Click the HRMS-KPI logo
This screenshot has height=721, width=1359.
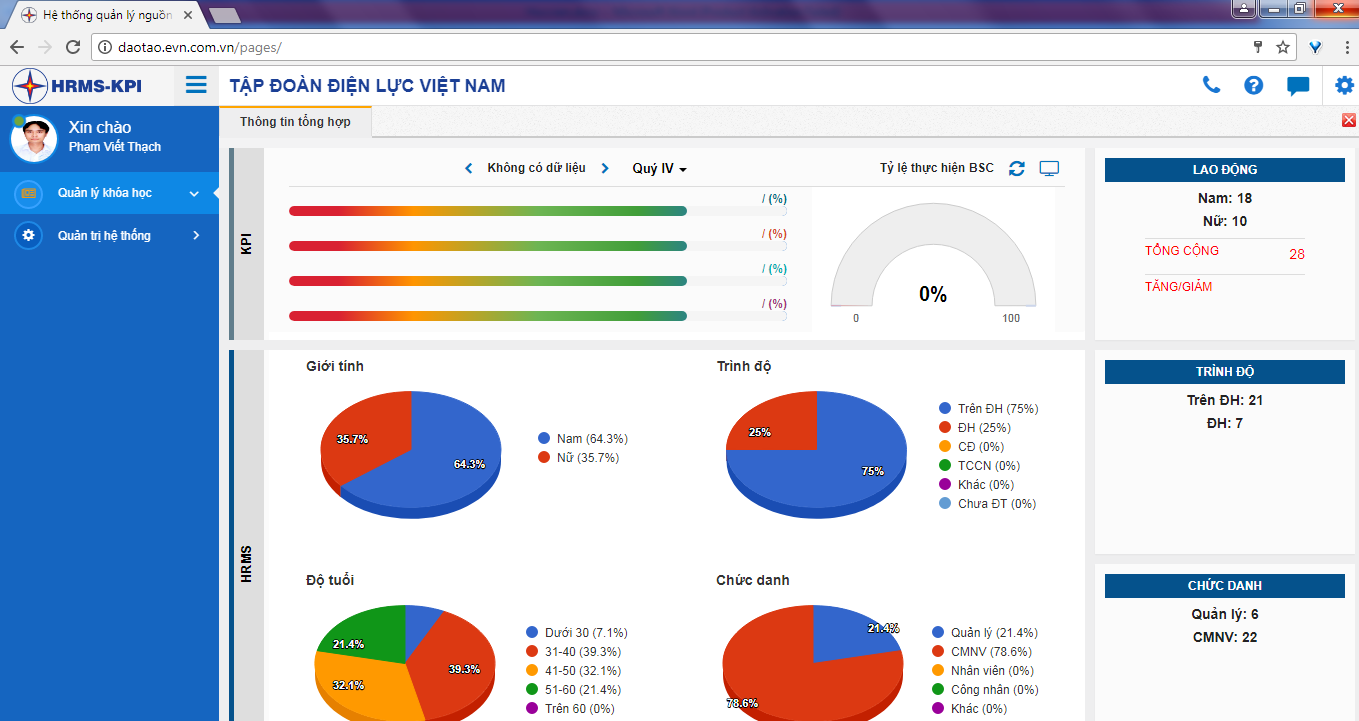(x=77, y=86)
